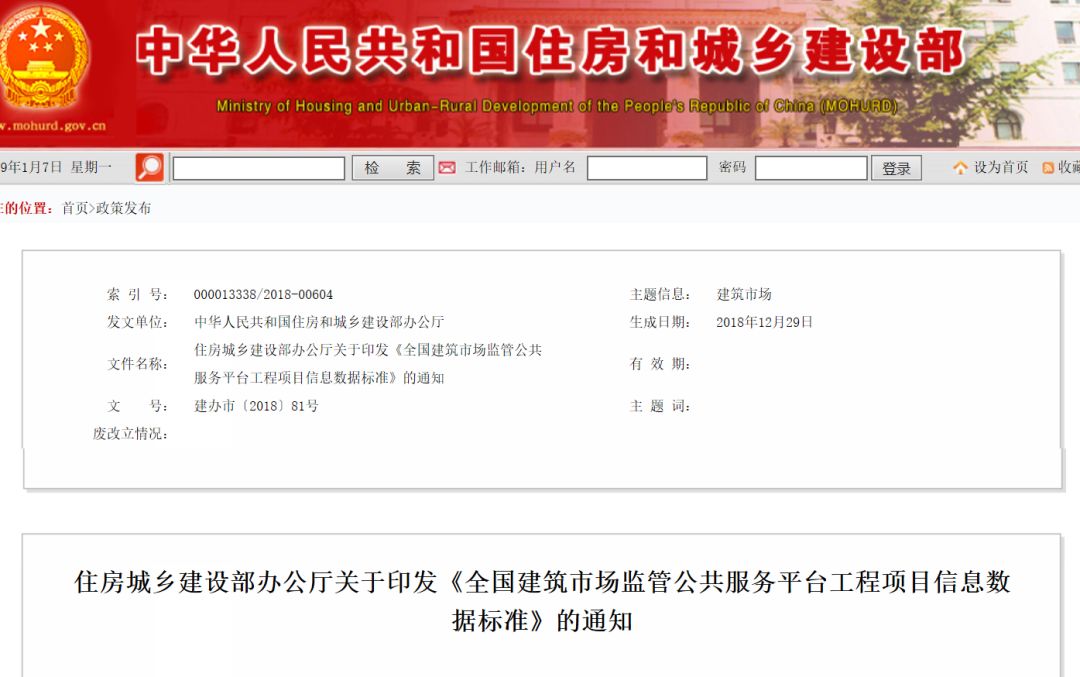
Task: Click the 工作邮箱 label text
Action: pos(495,167)
